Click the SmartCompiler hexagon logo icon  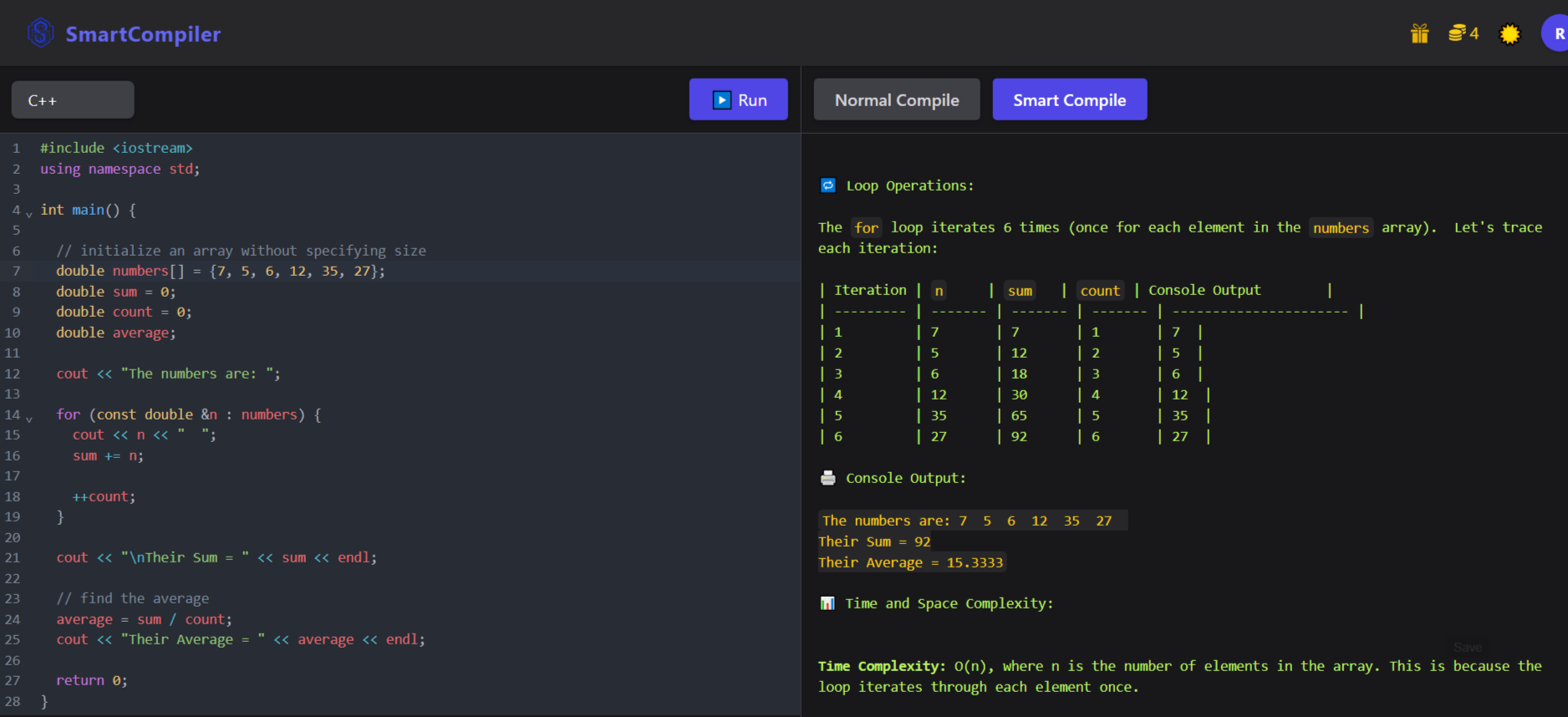click(x=40, y=33)
